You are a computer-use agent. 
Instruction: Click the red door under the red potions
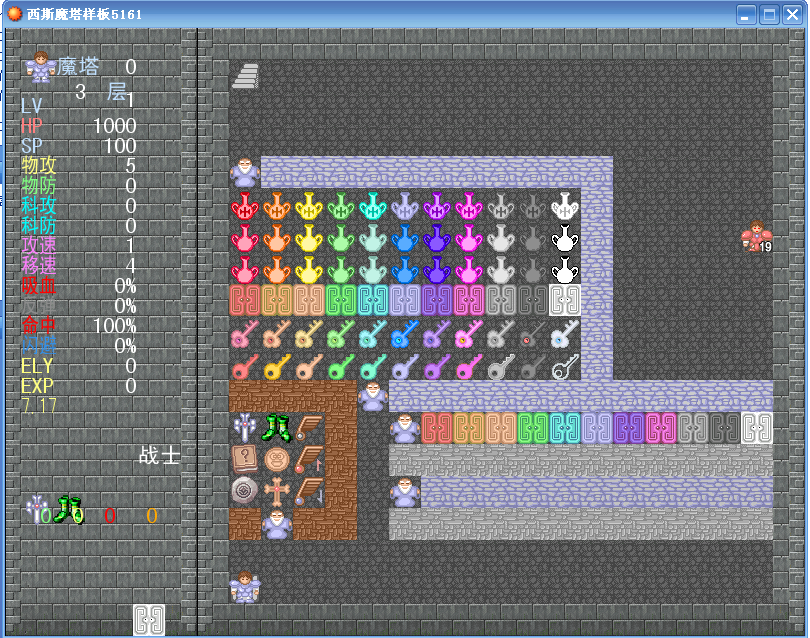click(245, 300)
